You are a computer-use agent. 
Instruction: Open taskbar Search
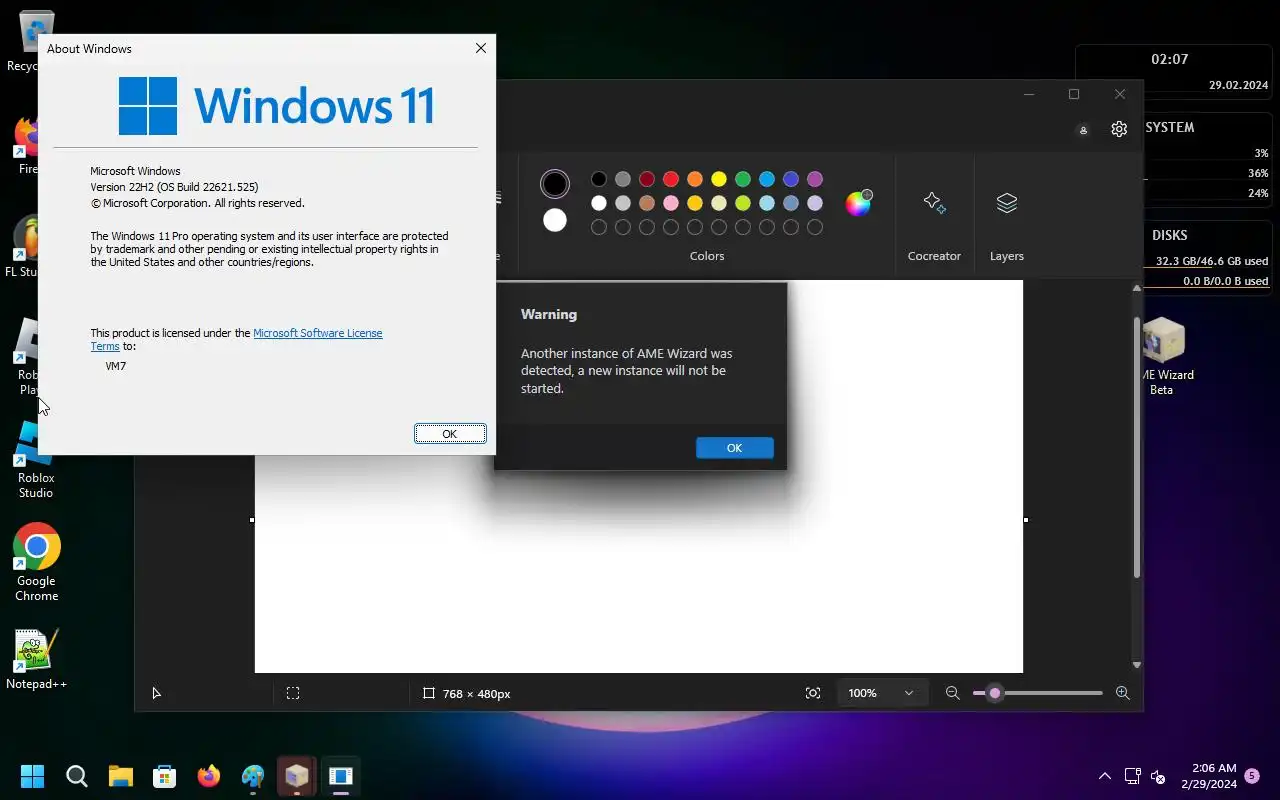point(77,776)
